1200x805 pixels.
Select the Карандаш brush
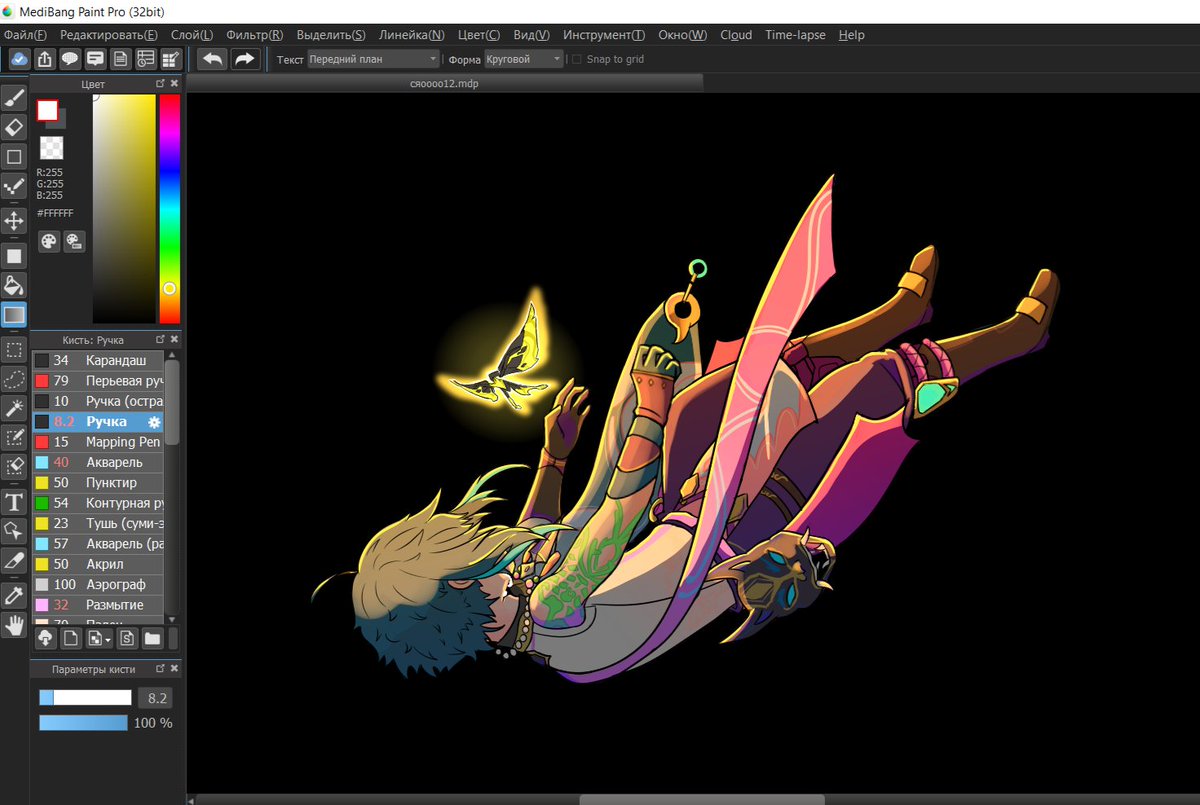[x=98, y=360]
